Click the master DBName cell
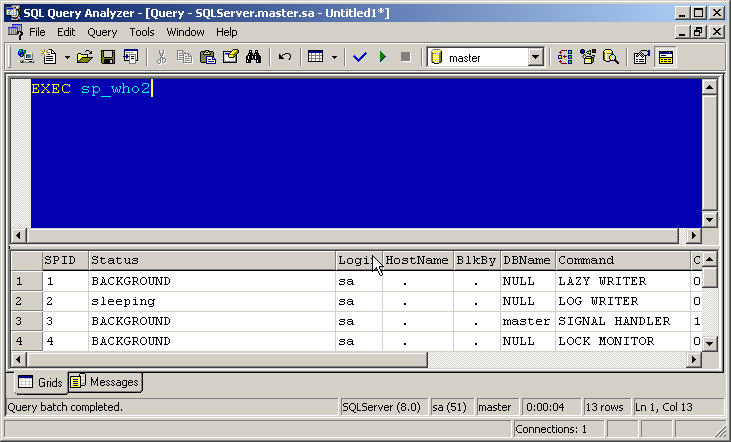Image resolution: width=731 pixels, height=442 pixels. point(527,321)
